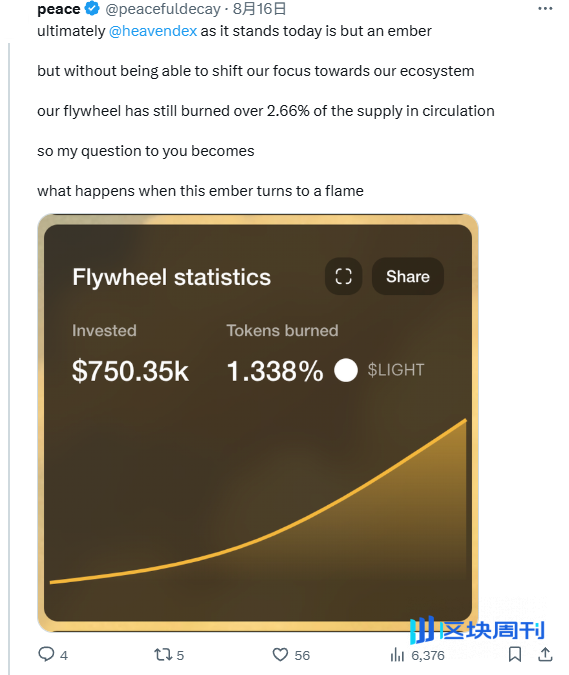
Task: Open the peace profile name
Action: click(59, 9)
